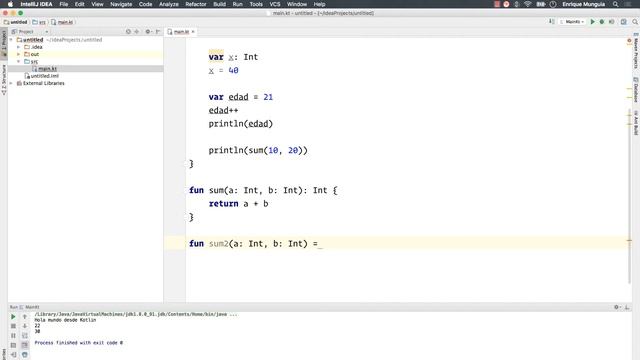The height and width of the screenshot is (360, 640).
Task: Rerun program in Run panel
Action: (13, 317)
